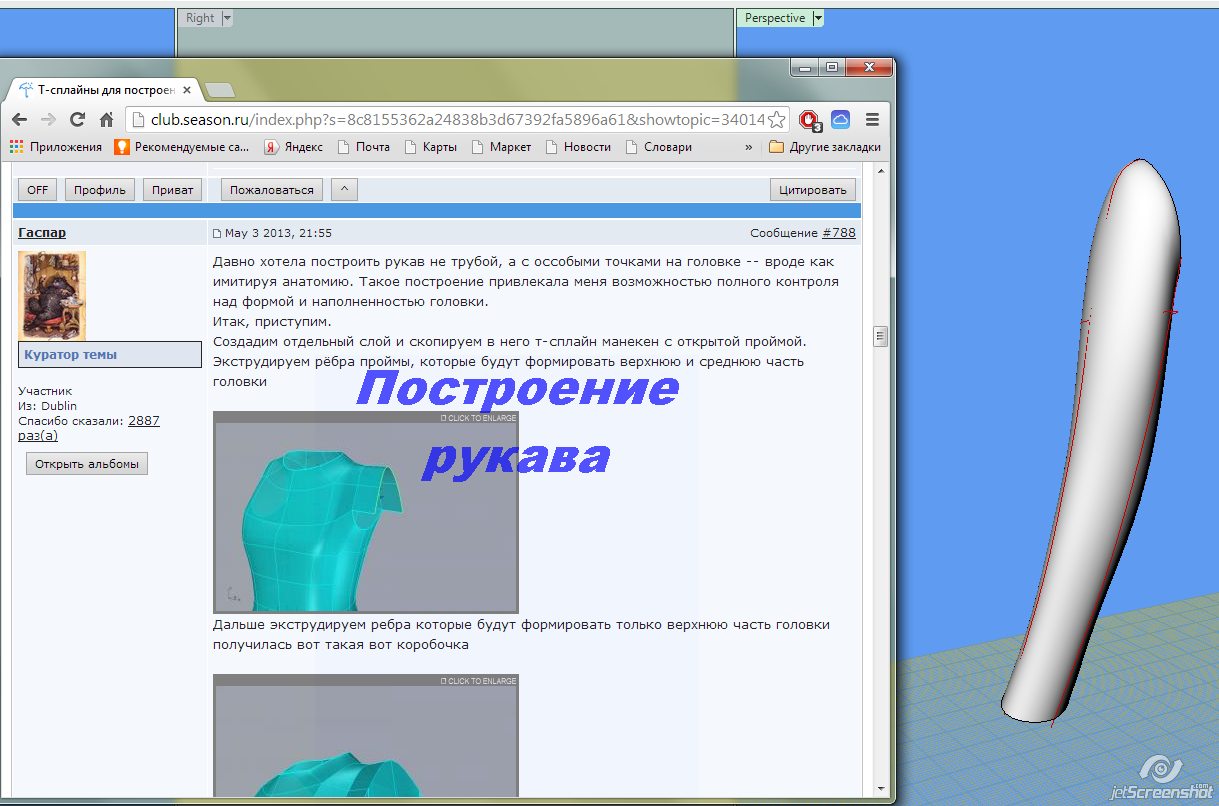Open the message #788 link
Viewport: 1219px width, 806px height.
pyautogui.click(x=839, y=233)
